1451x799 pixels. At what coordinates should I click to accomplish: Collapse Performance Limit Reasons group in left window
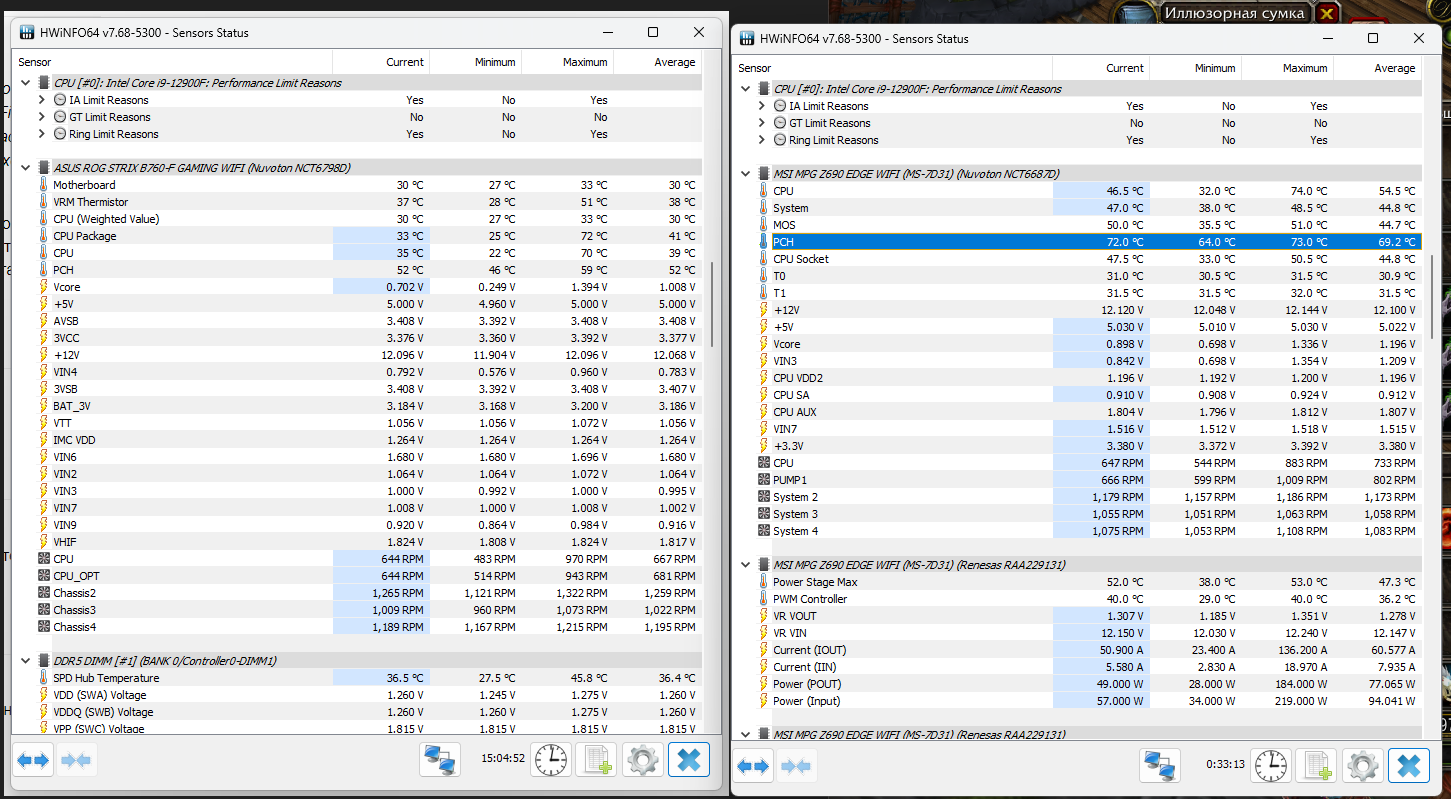point(25,83)
